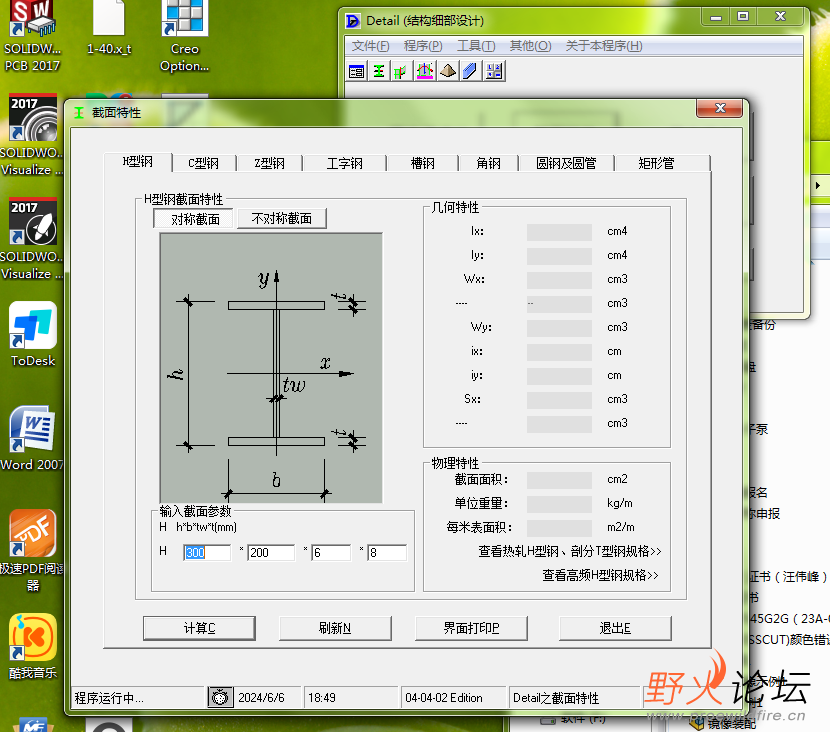Maximize the Detail main window
This screenshot has height=732, width=830.
click(743, 16)
